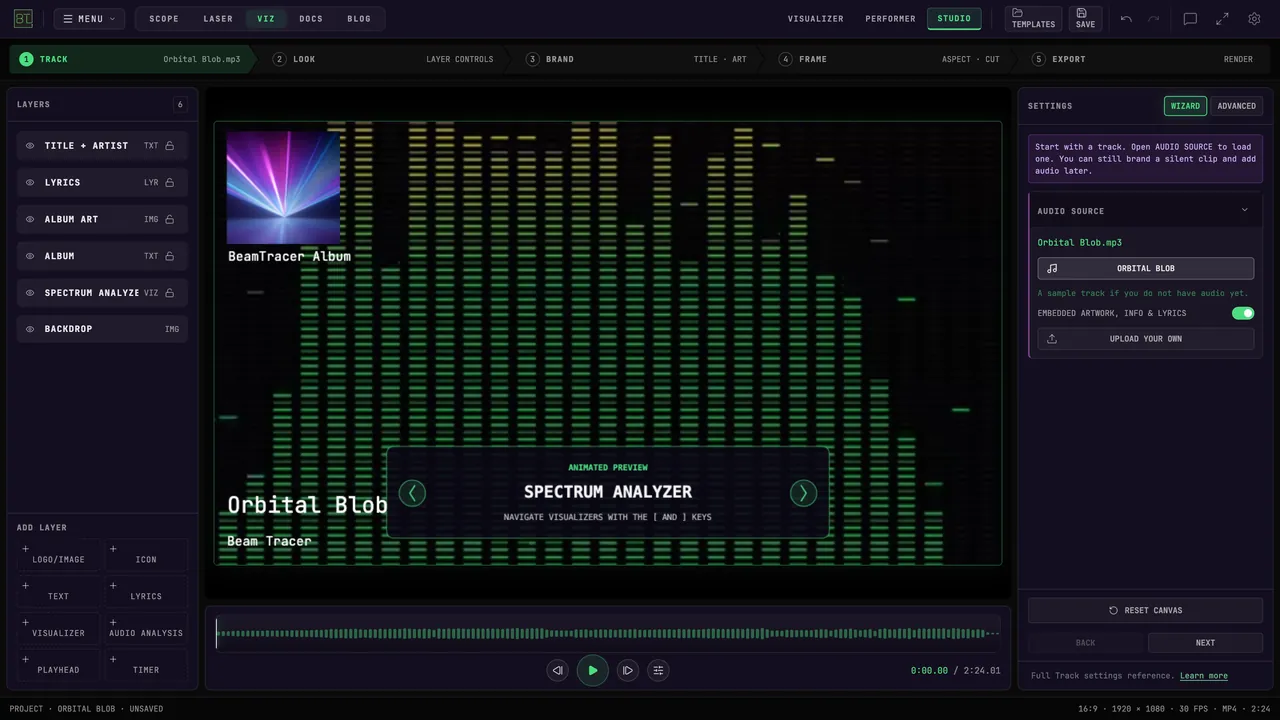
Task: Switch to the LASER tab
Action: tap(218, 19)
